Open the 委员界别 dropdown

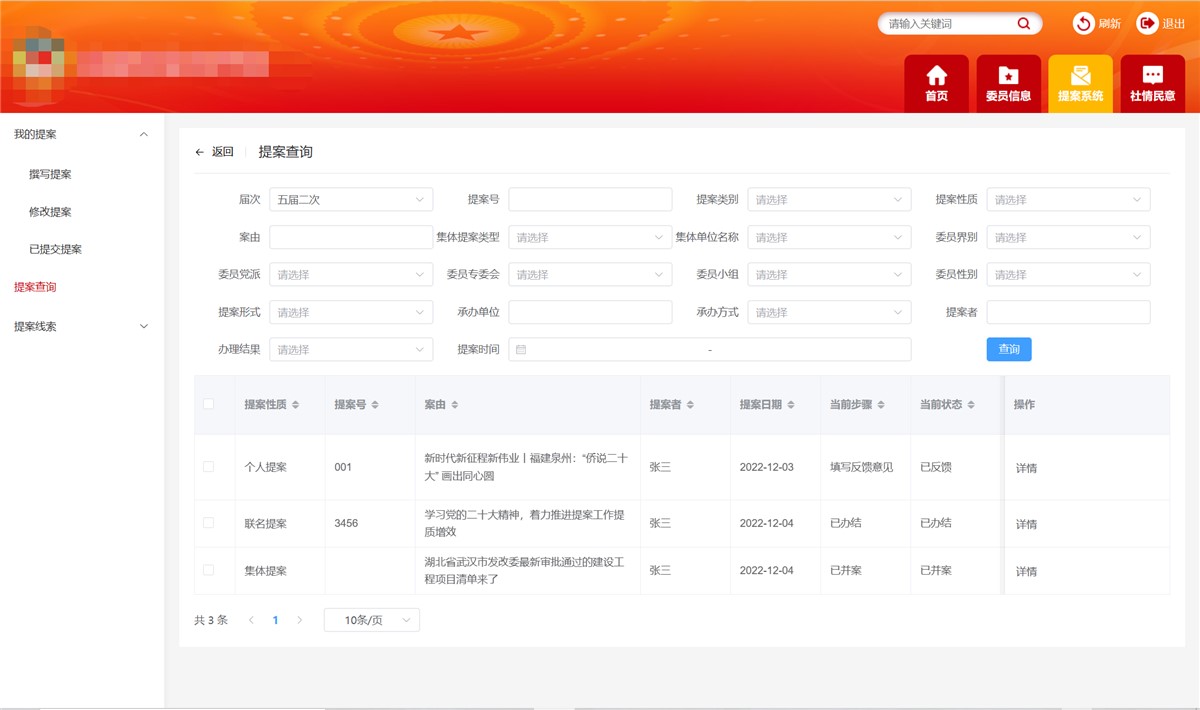click(1068, 237)
